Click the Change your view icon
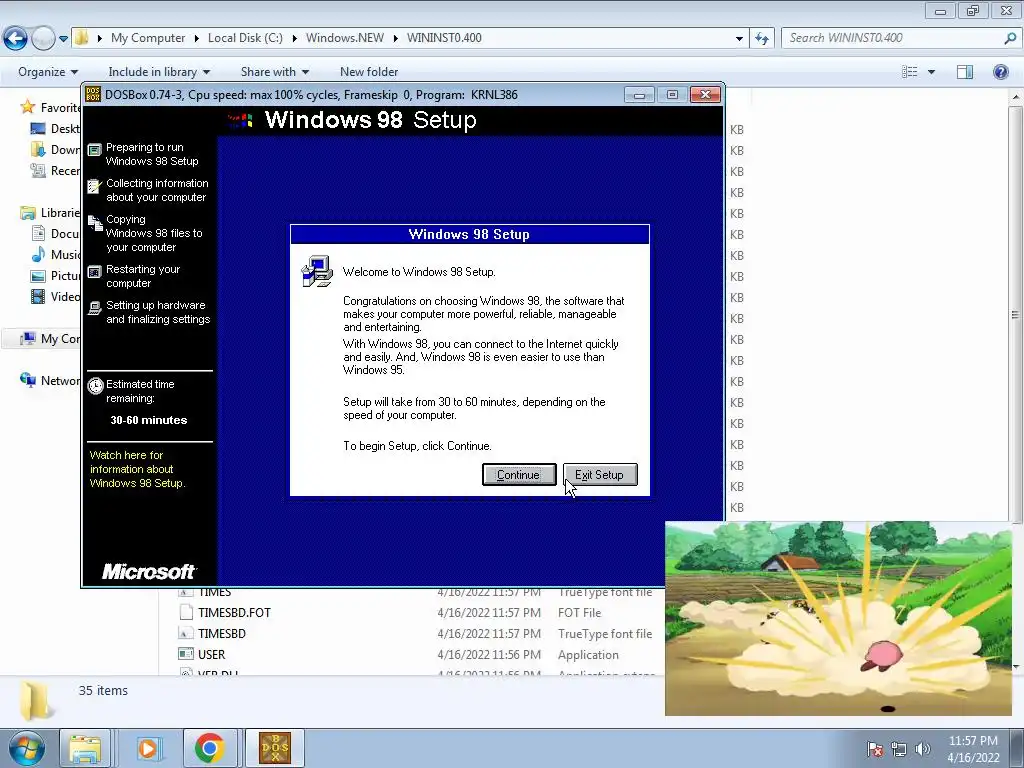The width and height of the screenshot is (1024, 768). (909, 72)
